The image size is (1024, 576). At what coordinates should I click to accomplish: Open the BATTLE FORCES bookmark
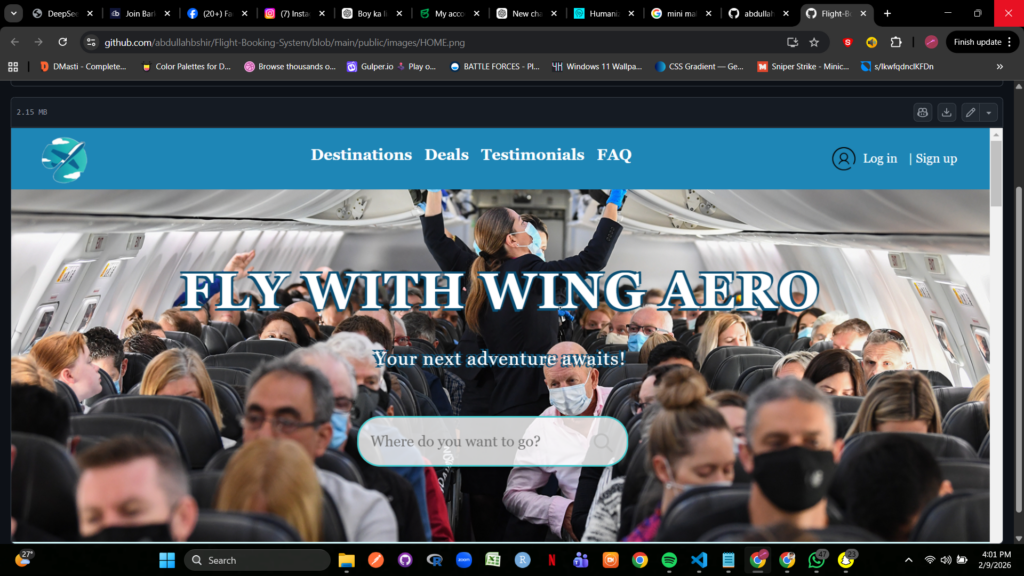pos(494,67)
